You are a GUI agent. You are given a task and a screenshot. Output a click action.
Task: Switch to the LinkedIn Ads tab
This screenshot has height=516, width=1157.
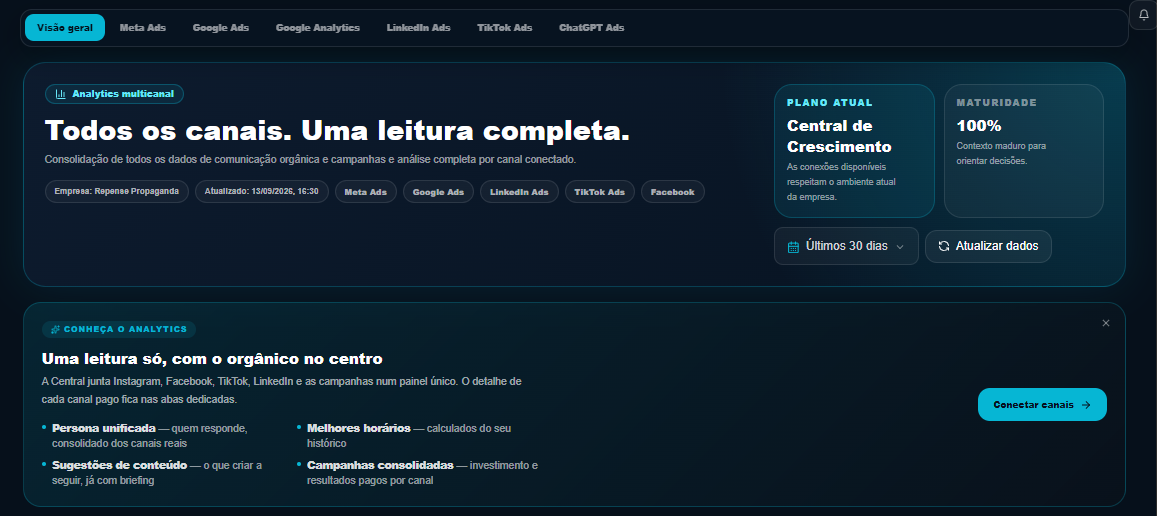tap(418, 27)
